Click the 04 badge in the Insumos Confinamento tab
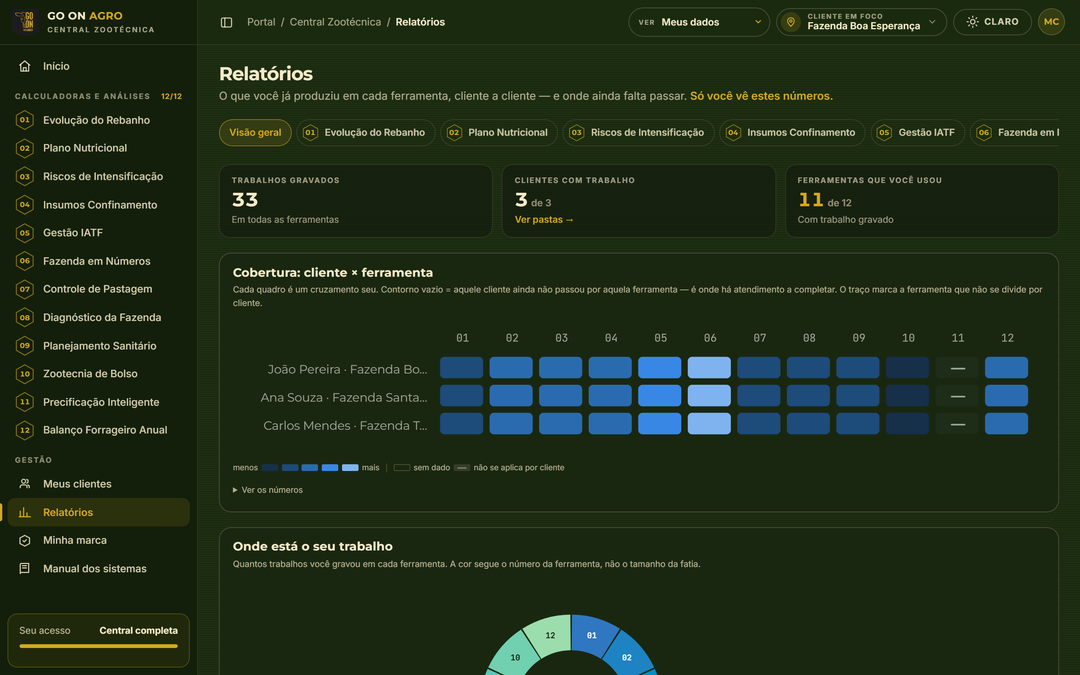The height and width of the screenshot is (675, 1080). (x=733, y=133)
